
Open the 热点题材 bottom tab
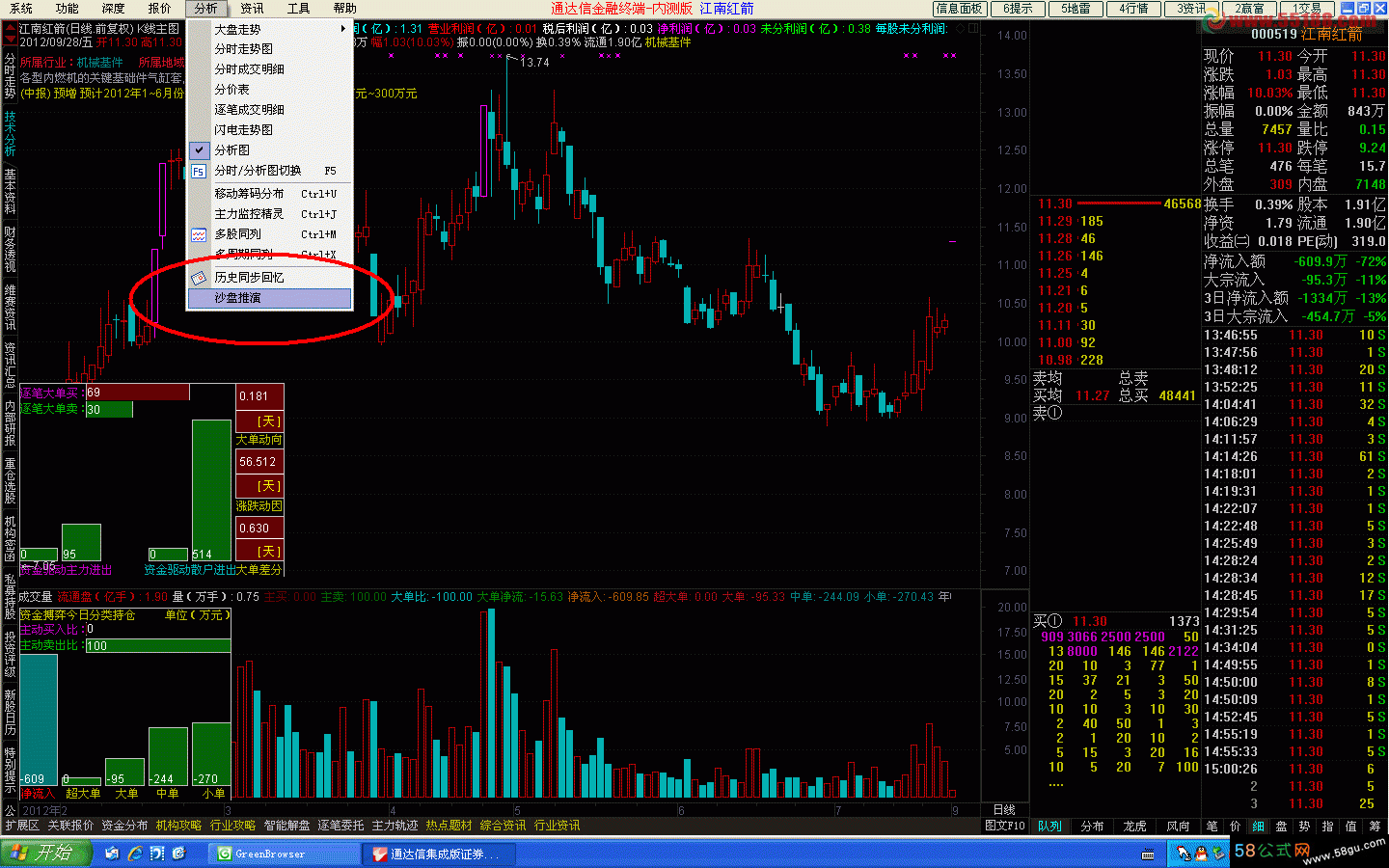pos(449,826)
